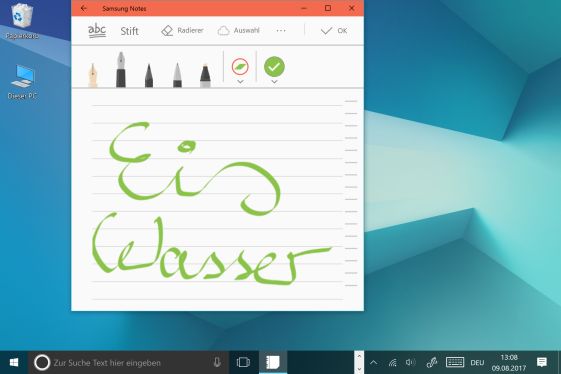Select the Stift pen mode
This screenshot has height=374, width=561.
pyautogui.click(x=129, y=31)
